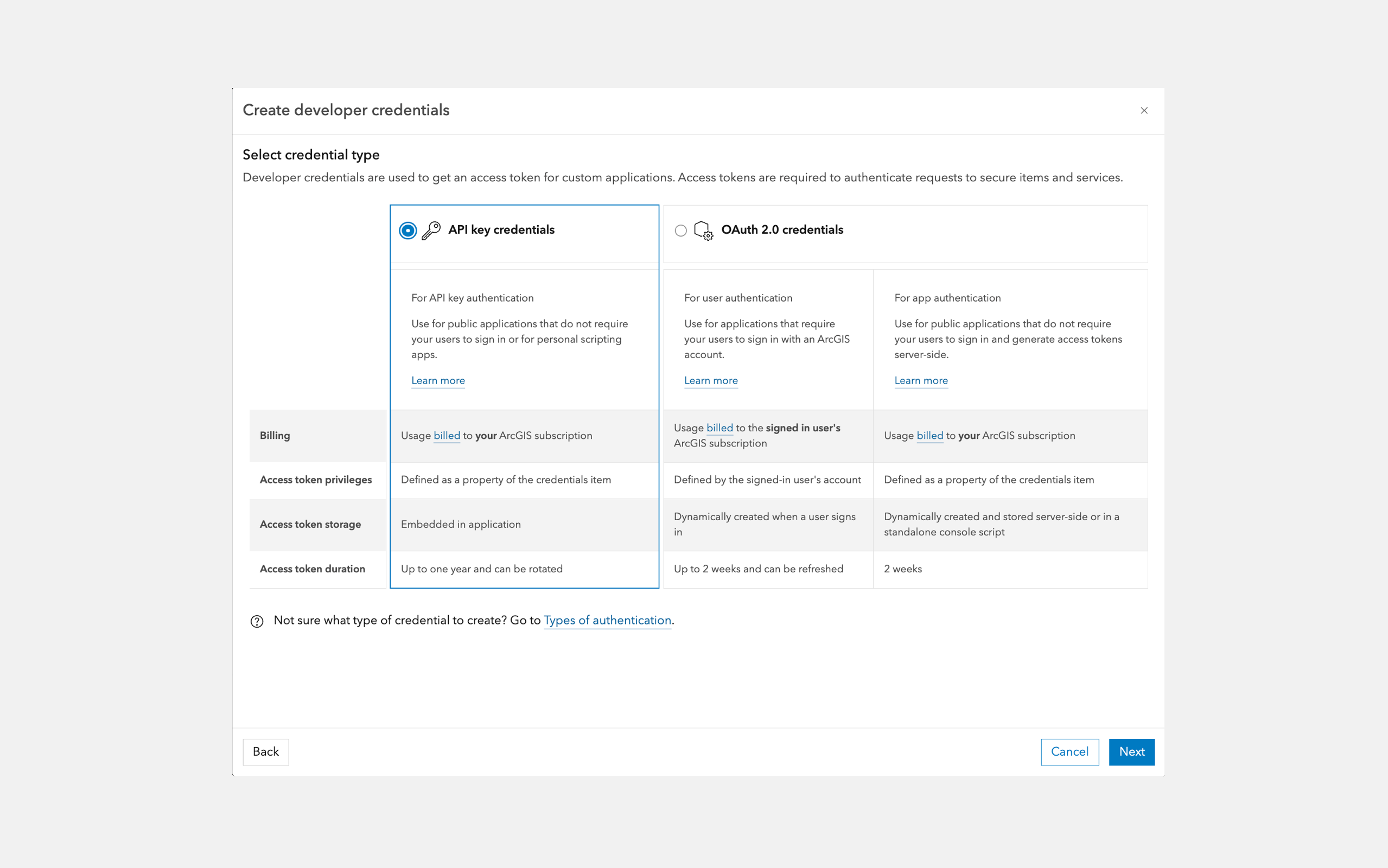The width and height of the screenshot is (1388, 868).
Task: Click the Access token duration row label
Action: point(312,569)
